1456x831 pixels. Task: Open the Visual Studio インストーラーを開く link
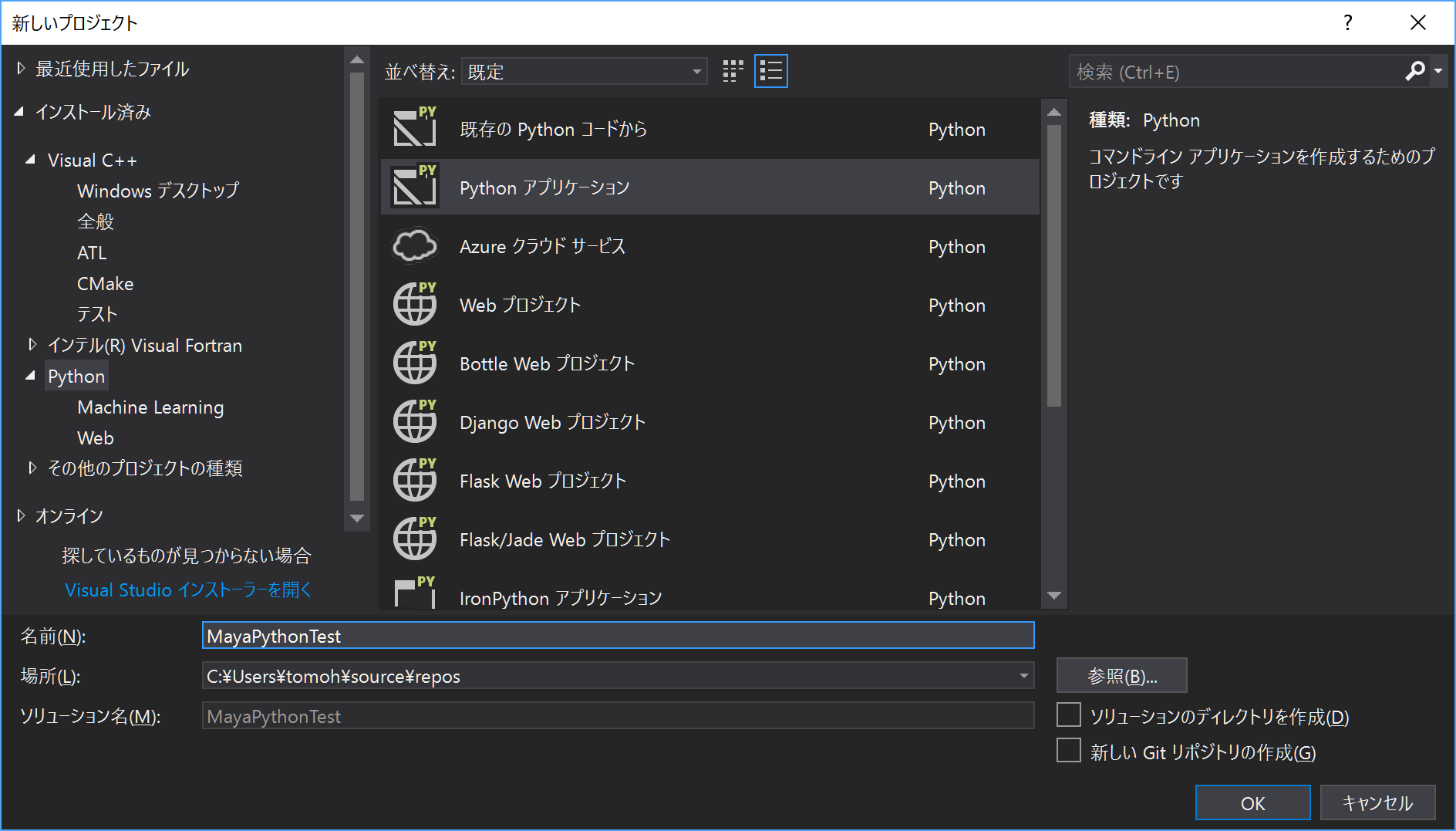coord(189,589)
